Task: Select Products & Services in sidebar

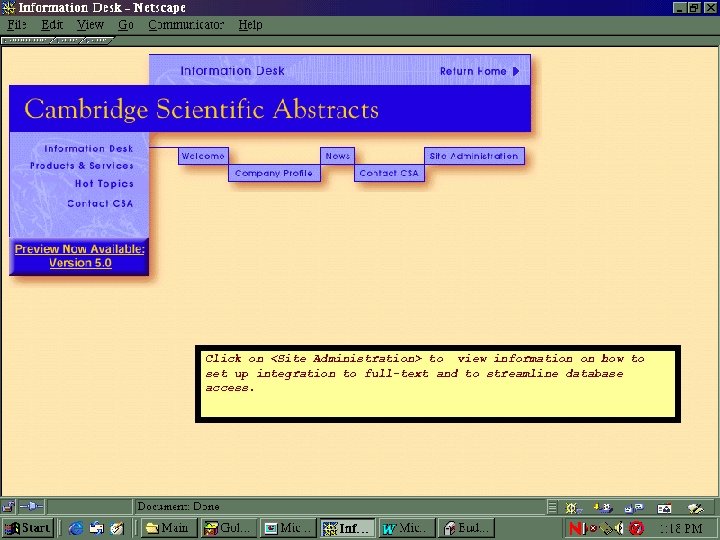Action: click(82, 166)
